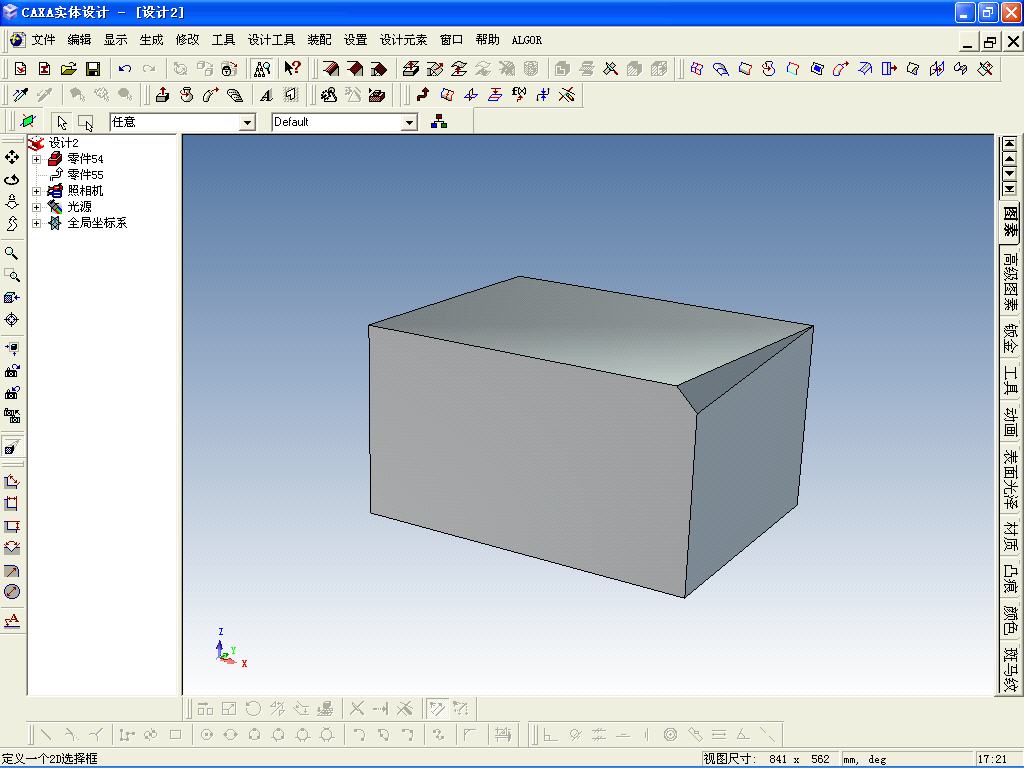Toggle the box selection tool
The height and width of the screenshot is (768, 1024).
86,122
